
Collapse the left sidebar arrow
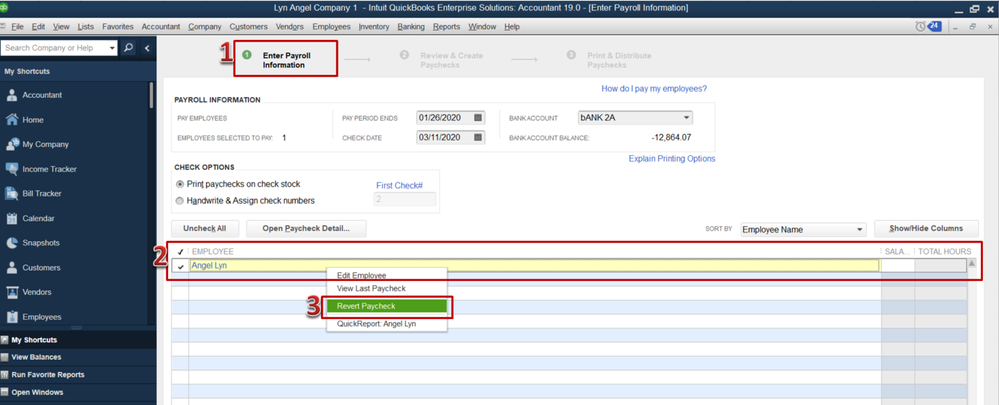147,48
